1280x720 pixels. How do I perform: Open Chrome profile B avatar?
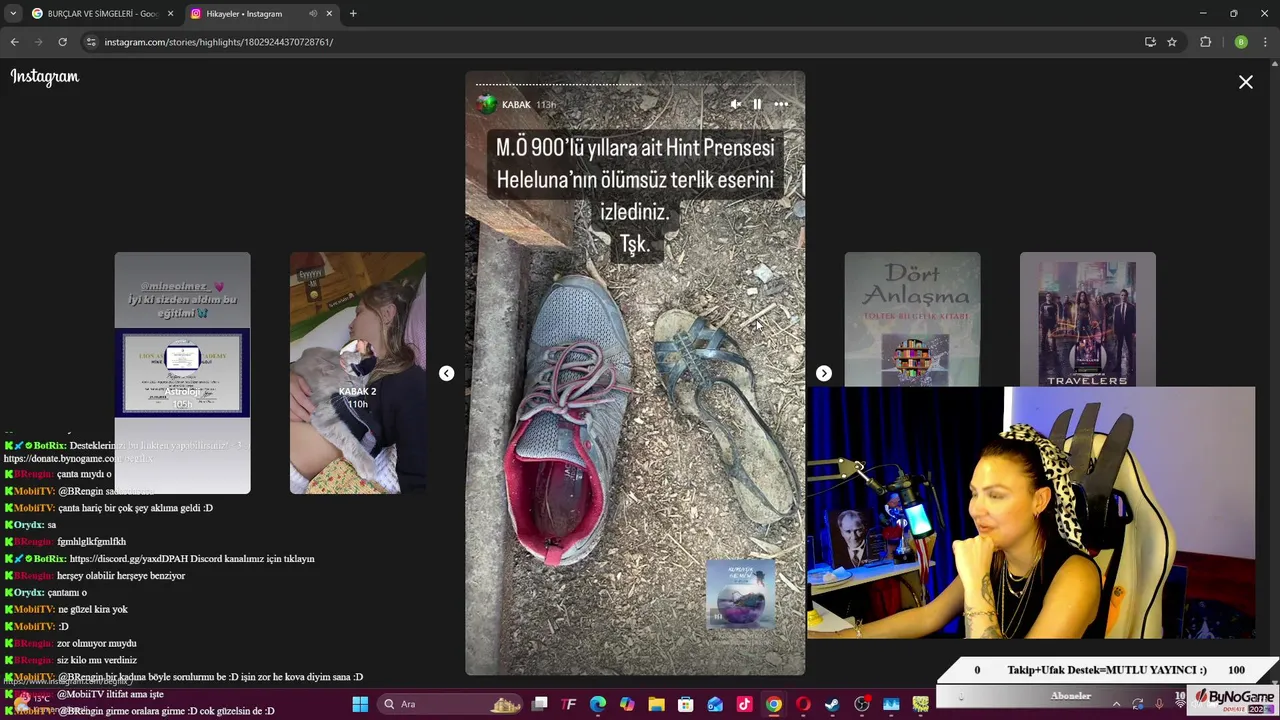1241,42
